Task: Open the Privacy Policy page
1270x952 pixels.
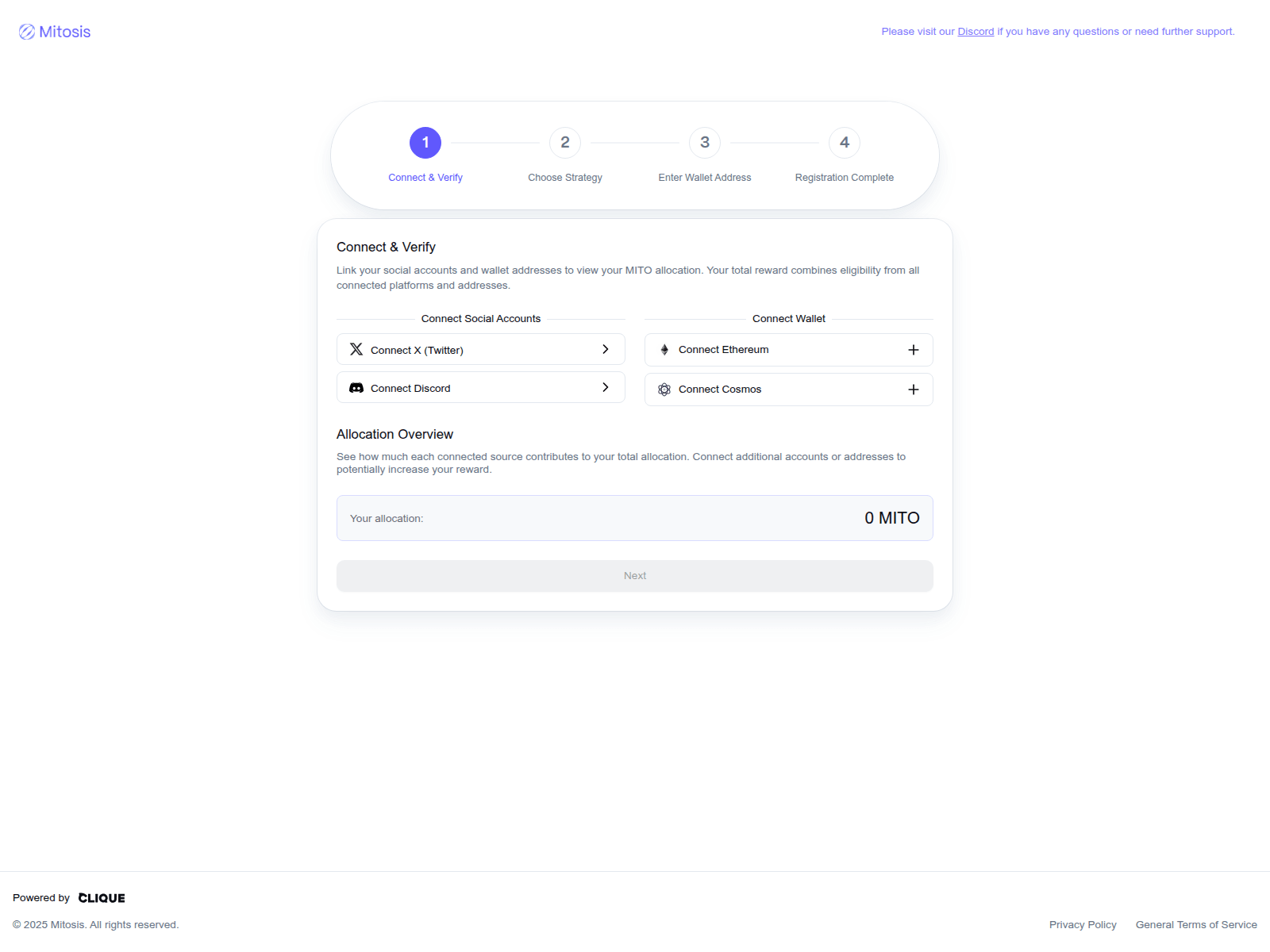Action: 1083,924
